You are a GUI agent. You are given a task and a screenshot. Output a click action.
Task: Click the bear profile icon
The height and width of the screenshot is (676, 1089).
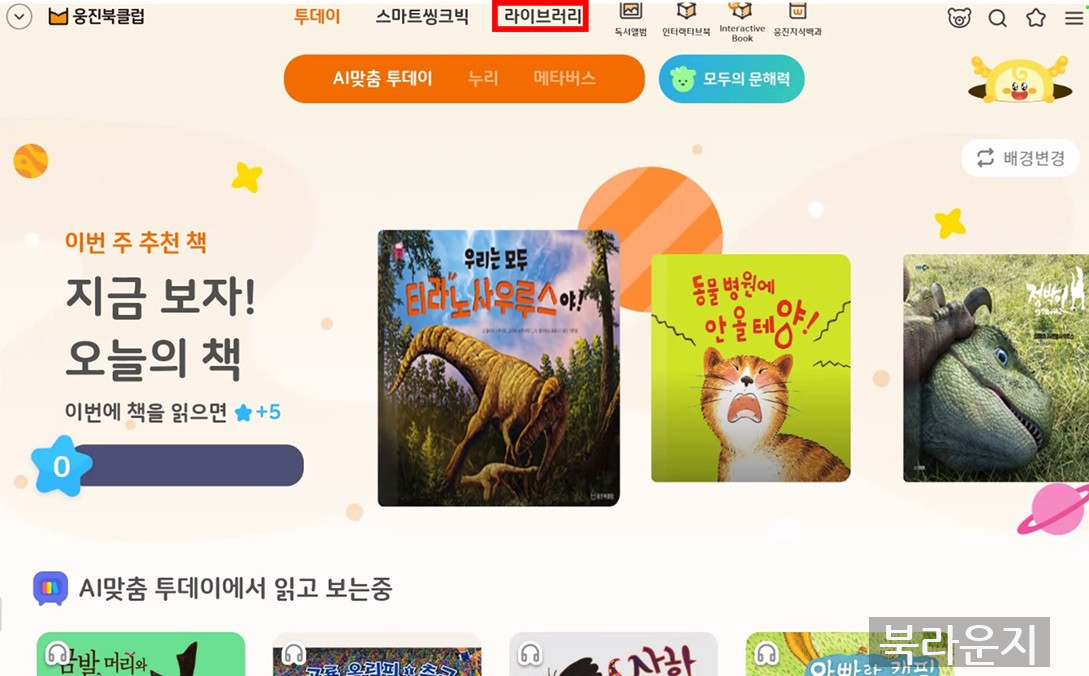click(959, 17)
